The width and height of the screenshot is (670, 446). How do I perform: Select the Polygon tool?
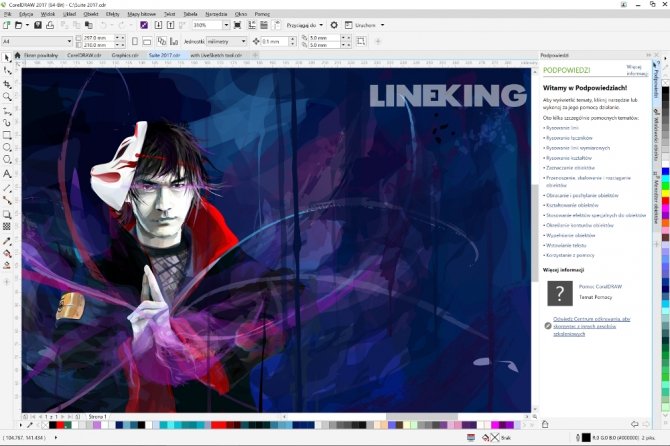pos(7,160)
